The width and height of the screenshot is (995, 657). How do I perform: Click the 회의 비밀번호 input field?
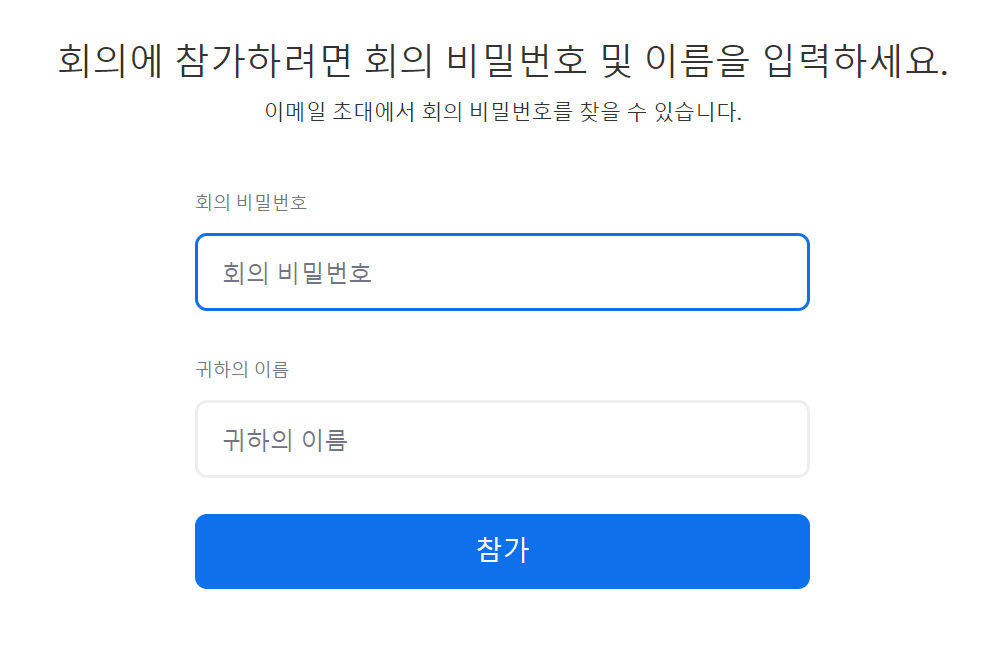point(502,272)
